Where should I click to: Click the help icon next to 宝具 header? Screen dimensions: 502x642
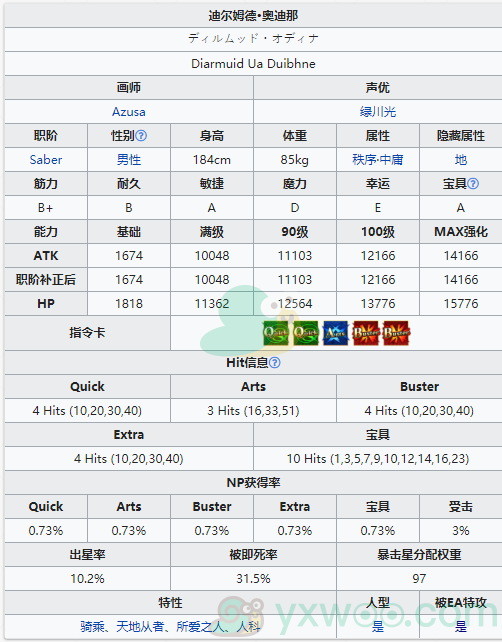coord(473,183)
